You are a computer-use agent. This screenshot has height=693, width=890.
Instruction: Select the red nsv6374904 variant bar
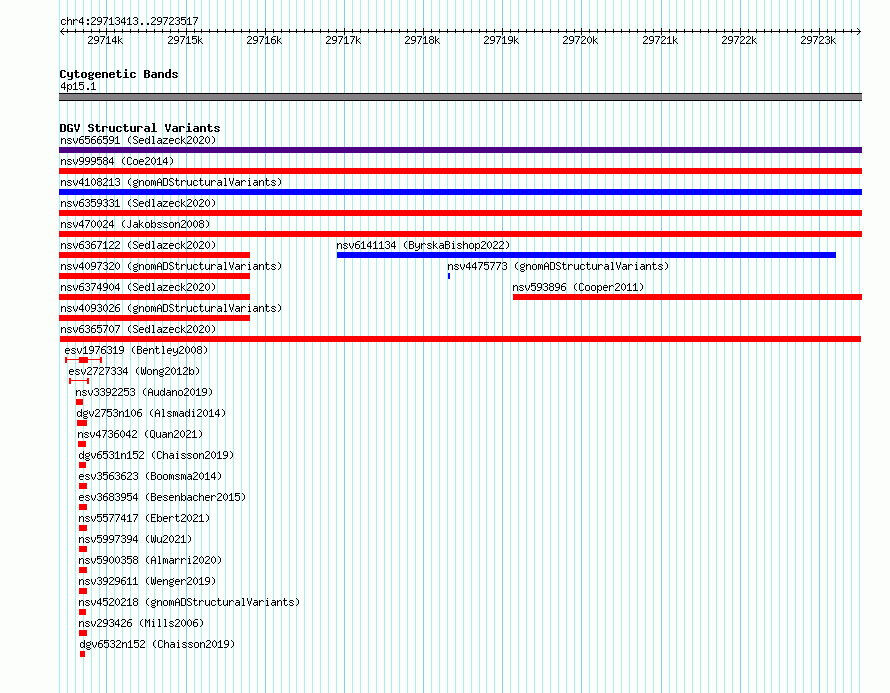click(x=154, y=297)
